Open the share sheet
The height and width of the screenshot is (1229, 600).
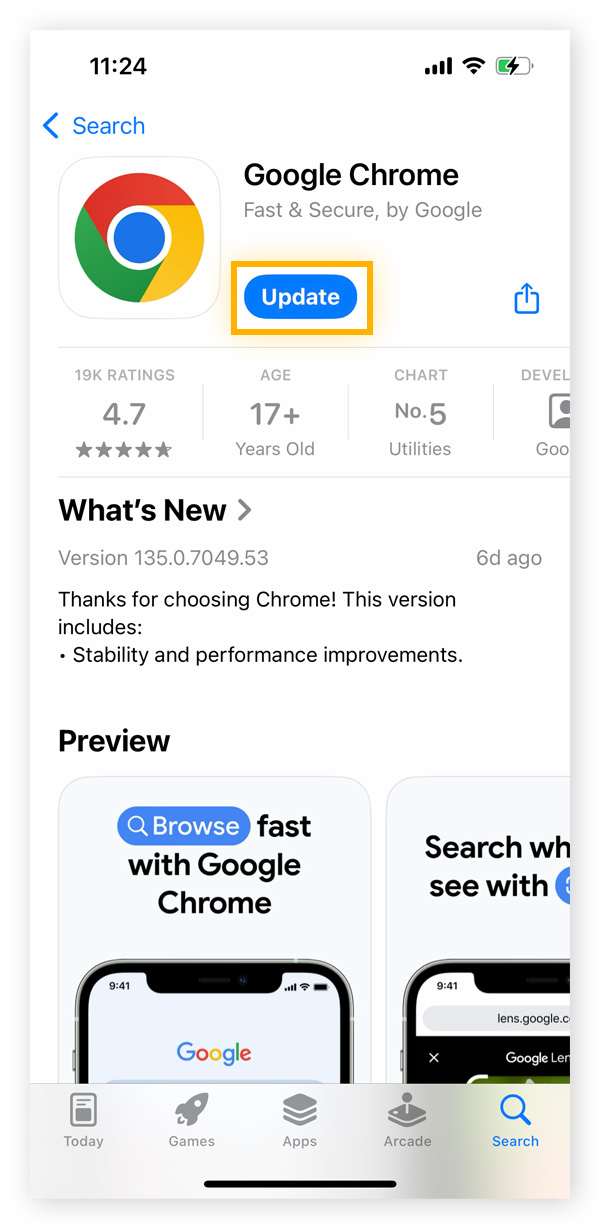coord(526,297)
